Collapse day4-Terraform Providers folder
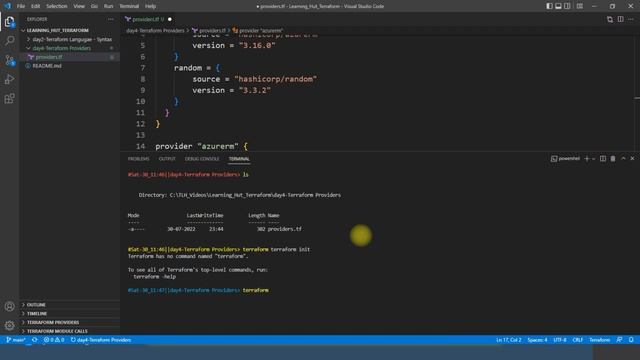 [69, 48]
